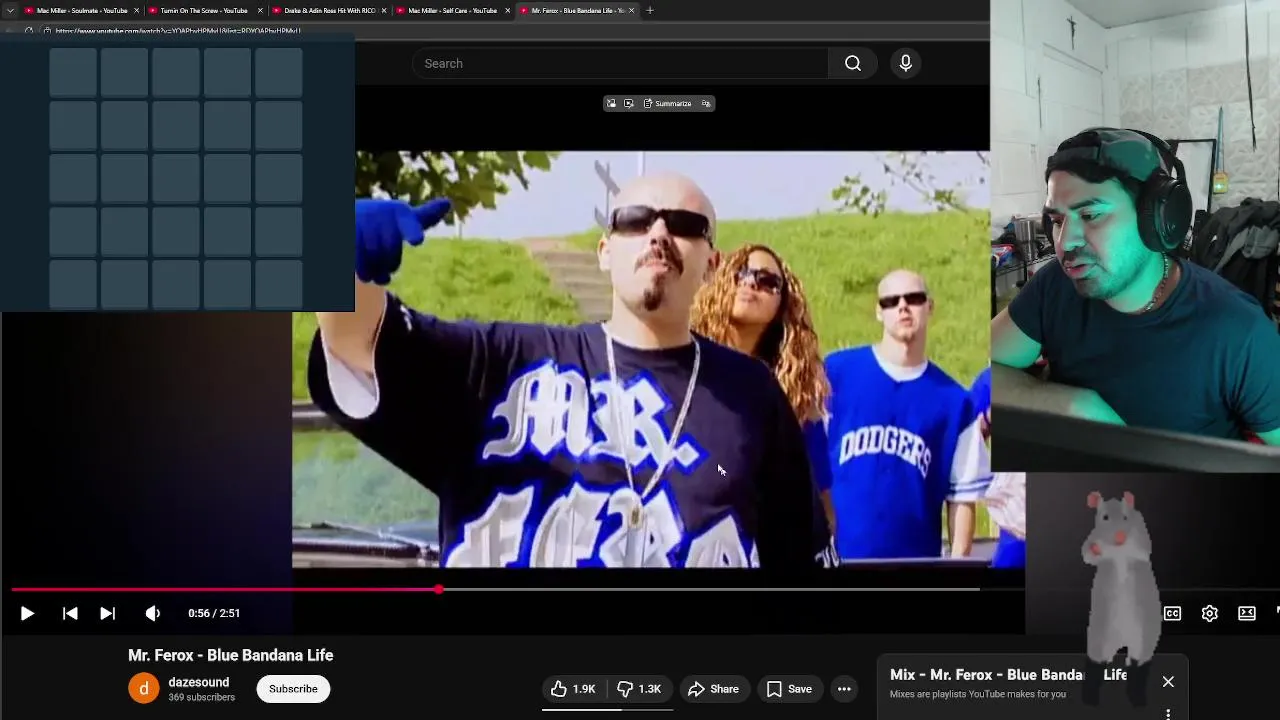Image resolution: width=1280 pixels, height=720 pixels.
Task: Open a new browser tab with plus
Action: coord(650,10)
